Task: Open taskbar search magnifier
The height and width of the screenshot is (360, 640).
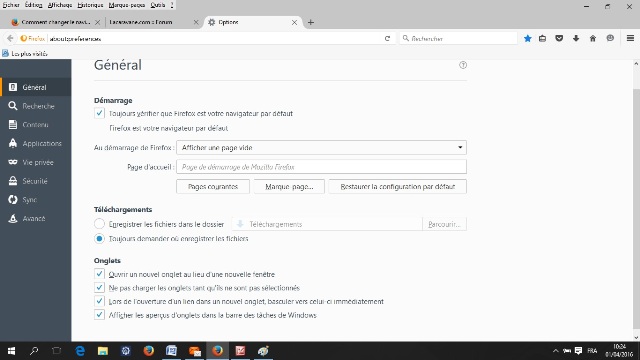Action: point(34,351)
